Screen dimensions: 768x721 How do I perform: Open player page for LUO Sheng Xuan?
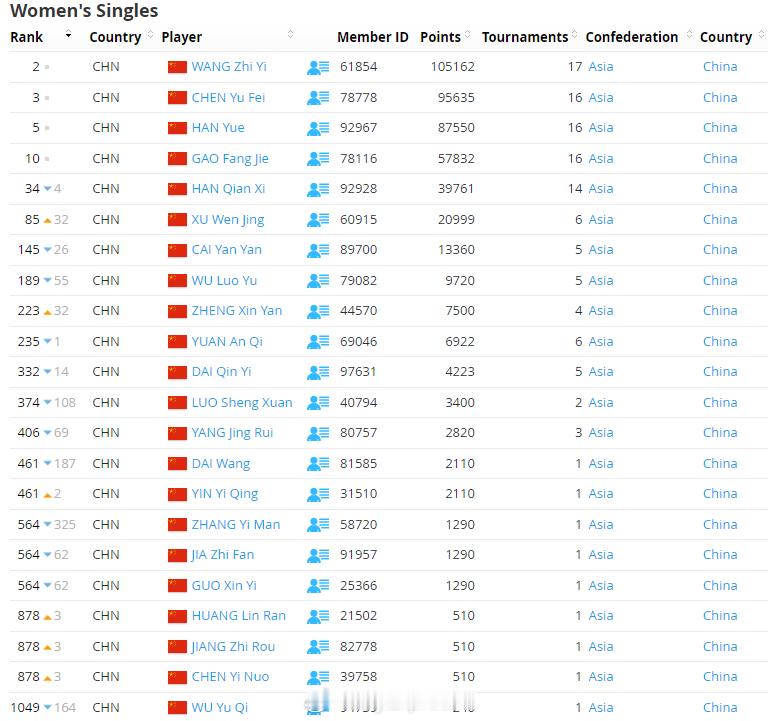(242, 403)
